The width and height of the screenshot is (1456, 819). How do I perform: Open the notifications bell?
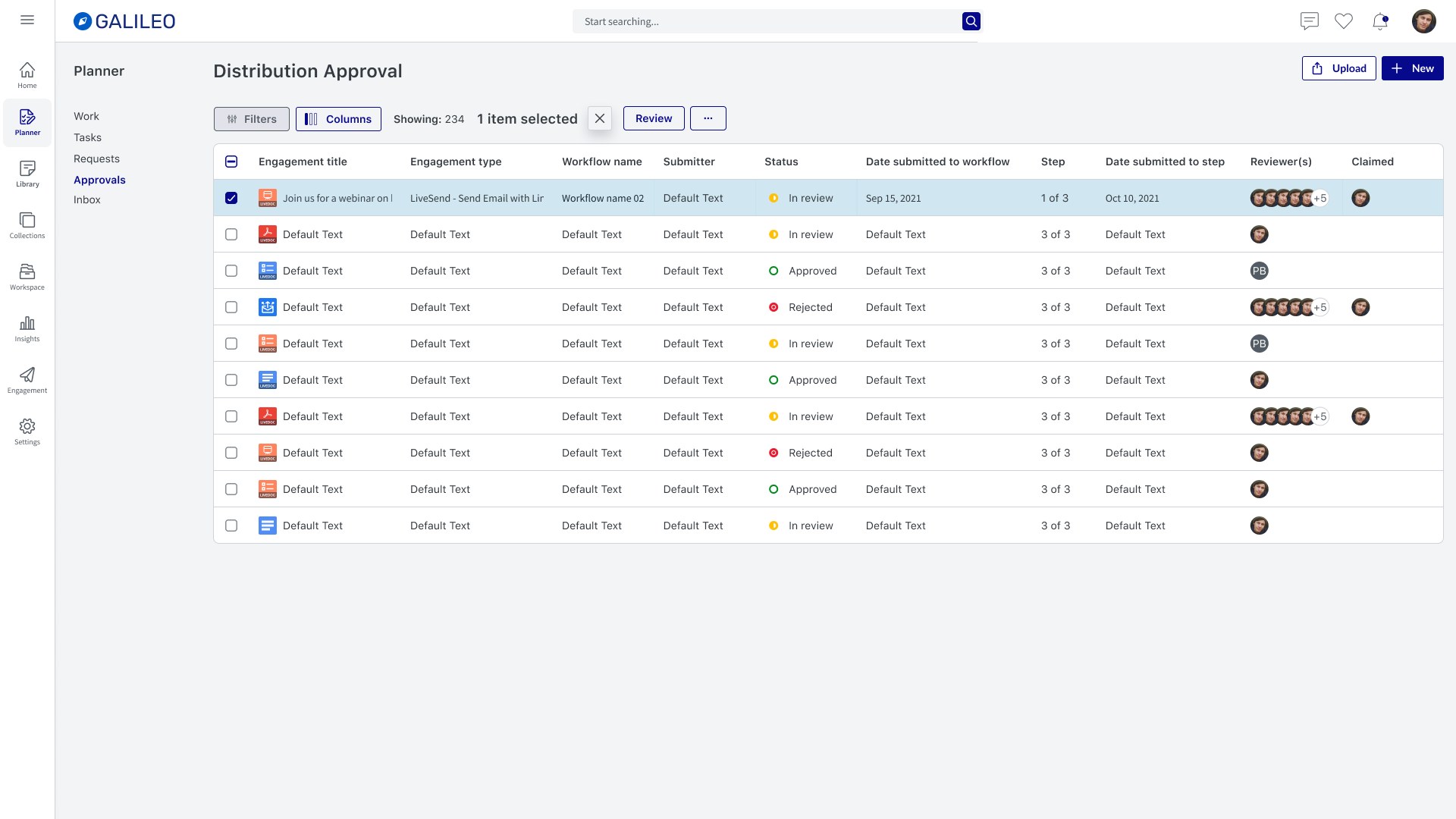(x=1380, y=21)
